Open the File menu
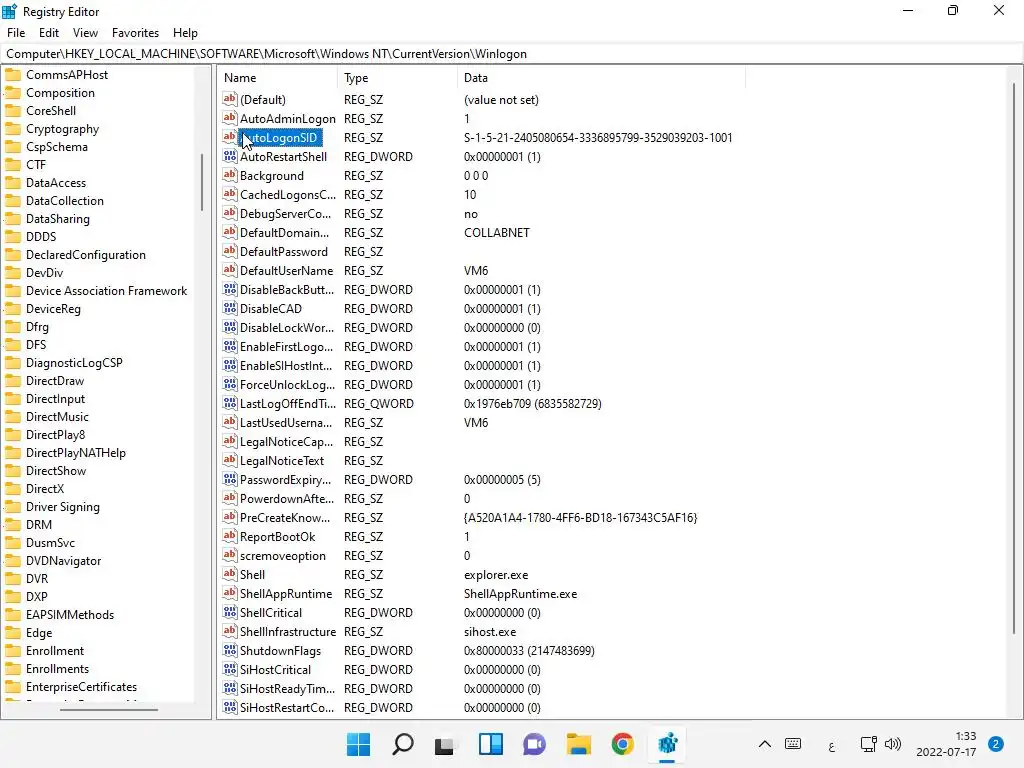 pos(16,33)
